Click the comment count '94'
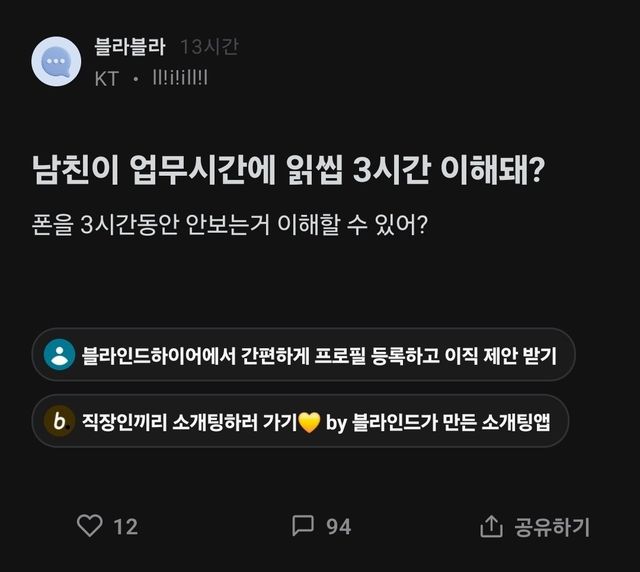The width and height of the screenshot is (640, 572). click(339, 526)
